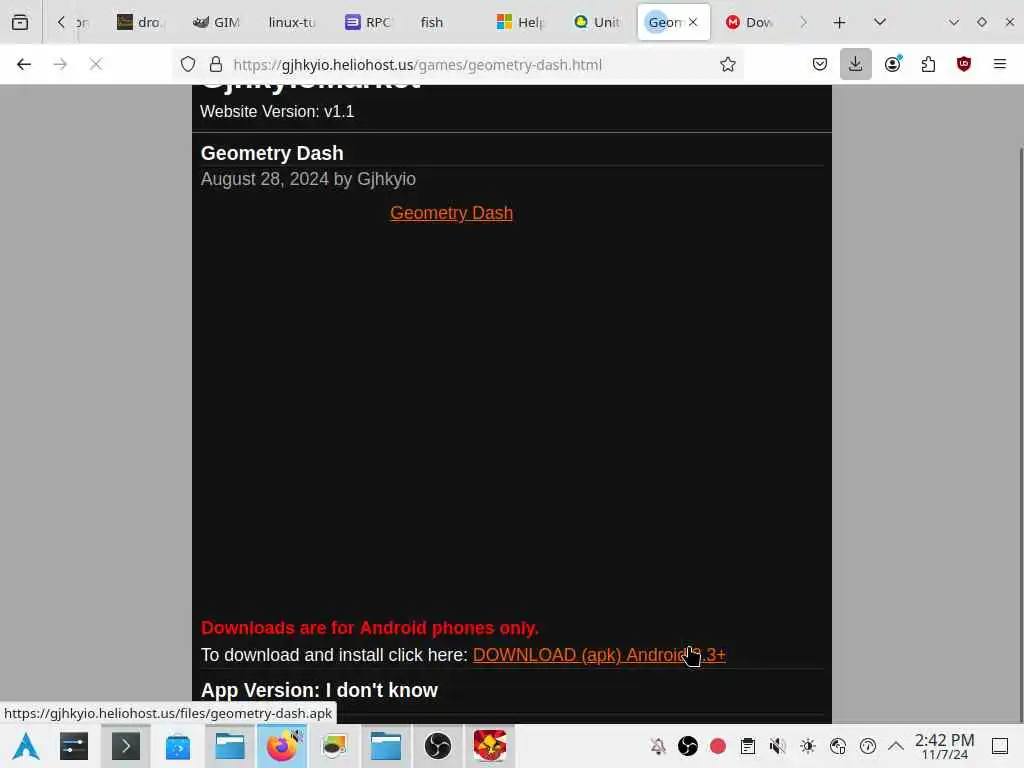
Task: Switch to the RPC tab
Action: (x=368, y=22)
